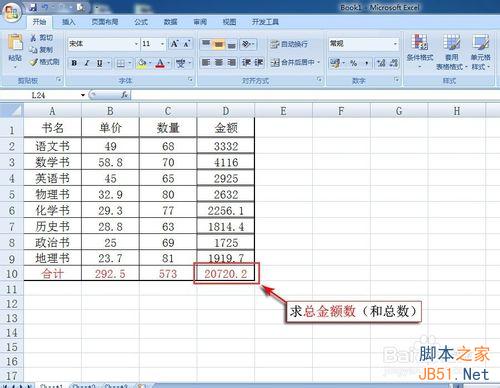Toggle Bold formatting
The height and width of the screenshot is (388, 500).
(x=74, y=63)
